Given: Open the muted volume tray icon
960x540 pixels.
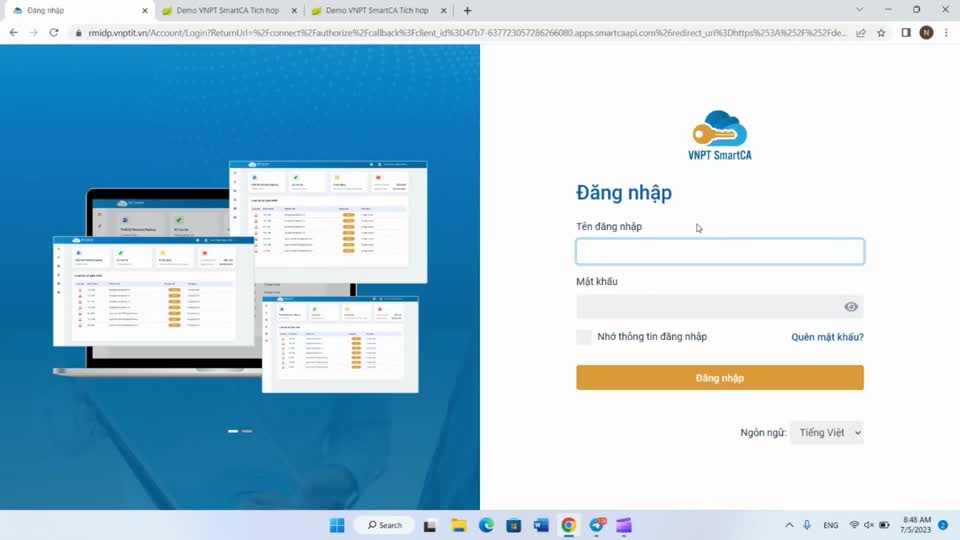Looking at the screenshot, I should click(x=869, y=525).
